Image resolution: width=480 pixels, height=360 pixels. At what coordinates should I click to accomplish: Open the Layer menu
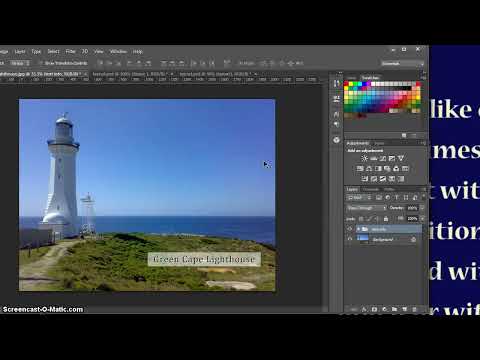[x=20, y=51]
